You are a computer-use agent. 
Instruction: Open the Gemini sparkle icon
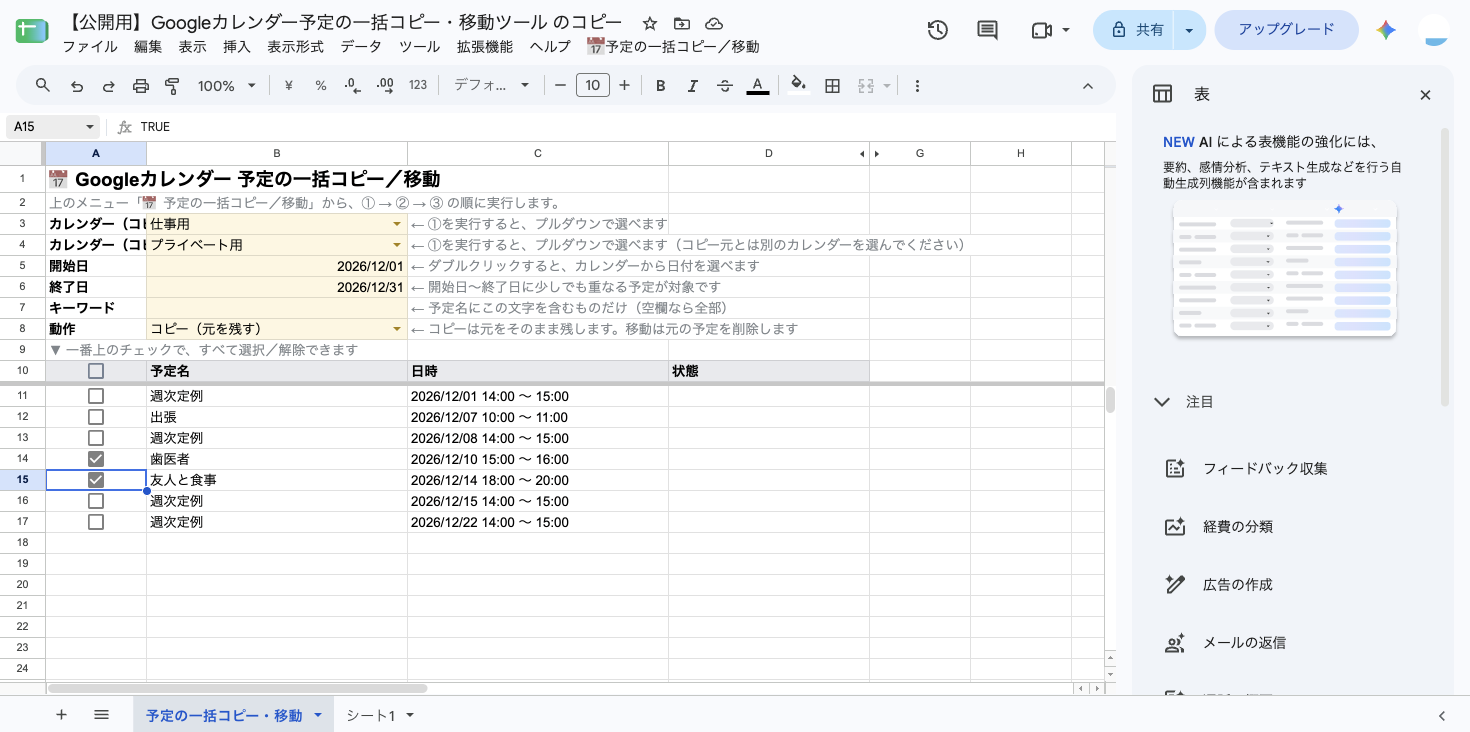[x=1386, y=30]
